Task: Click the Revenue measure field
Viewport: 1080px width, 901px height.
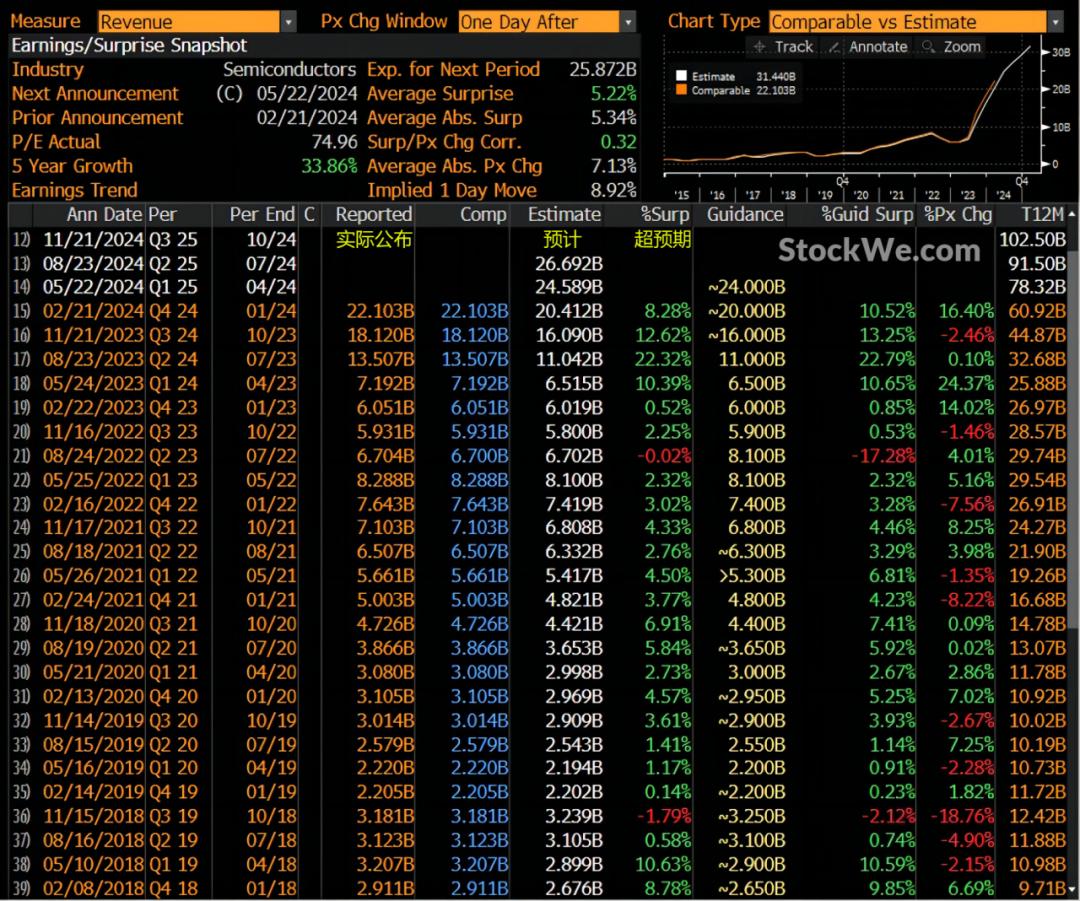Action: tap(188, 22)
